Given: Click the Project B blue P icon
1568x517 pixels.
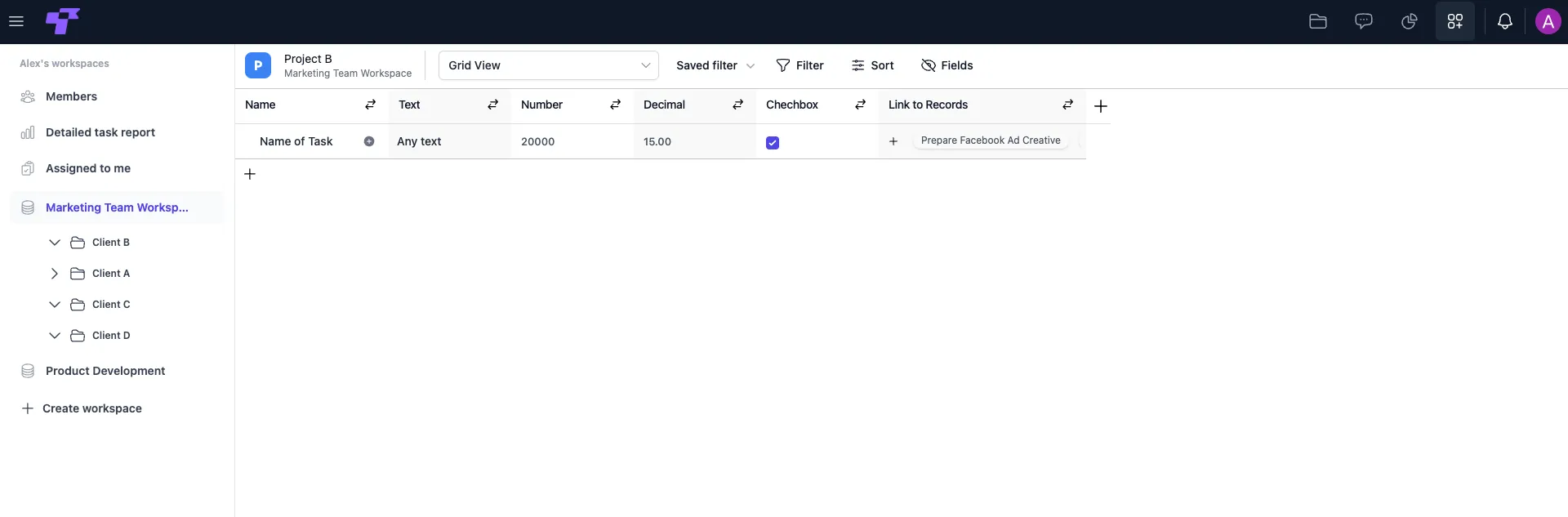Looking at the screenshot, I should pyautogui.click(x=258, y=65).
